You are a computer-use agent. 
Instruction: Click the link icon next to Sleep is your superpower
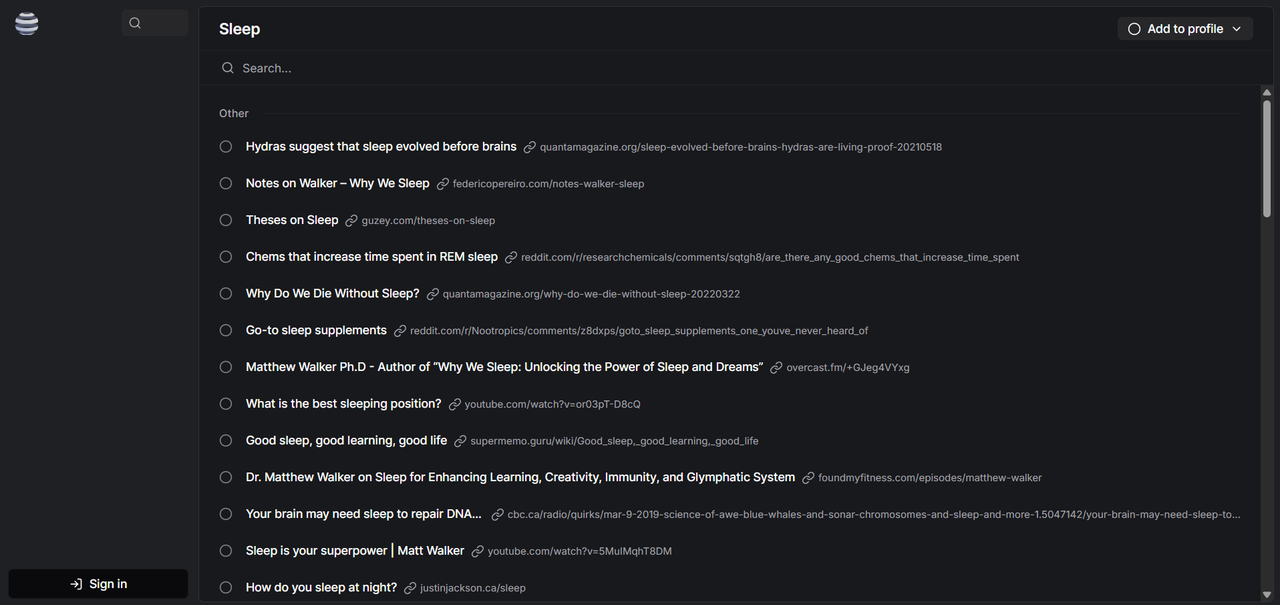tap(478, 551)
